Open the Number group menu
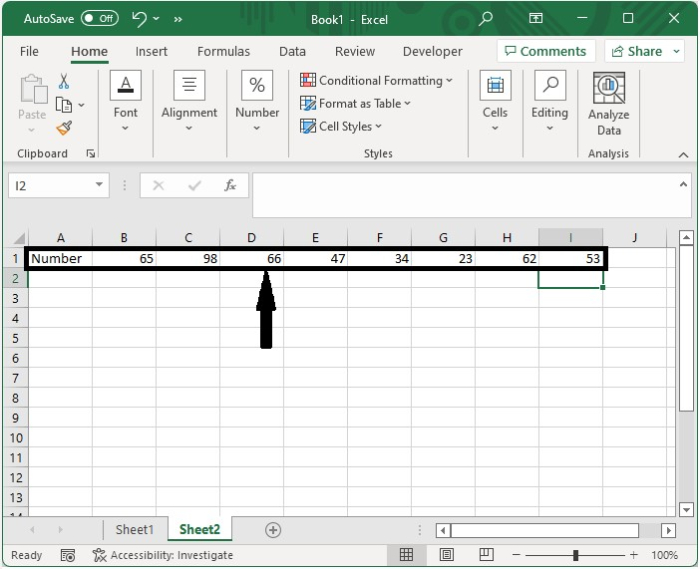This screenshot has height=569, width=700. pos(257,101)
